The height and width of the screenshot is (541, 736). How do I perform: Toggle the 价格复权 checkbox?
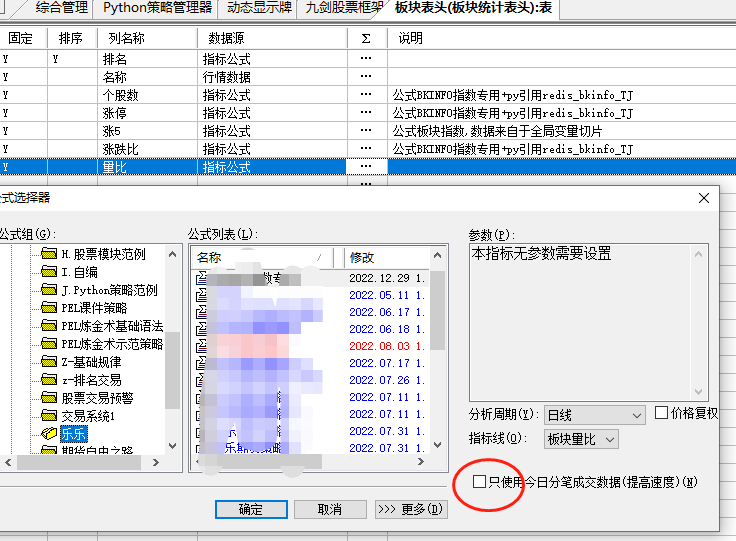661,413
